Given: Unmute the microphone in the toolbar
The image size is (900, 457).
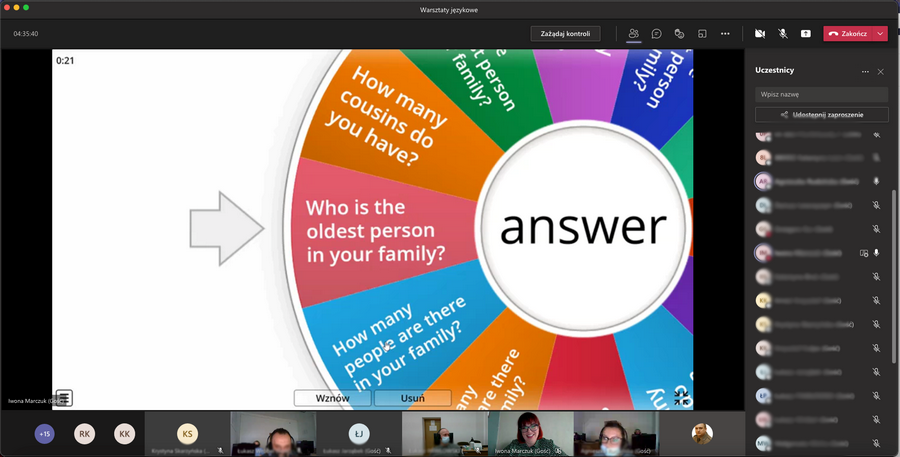Looking at the screenshot, I should pyautogui.click(x=783, y=33).
